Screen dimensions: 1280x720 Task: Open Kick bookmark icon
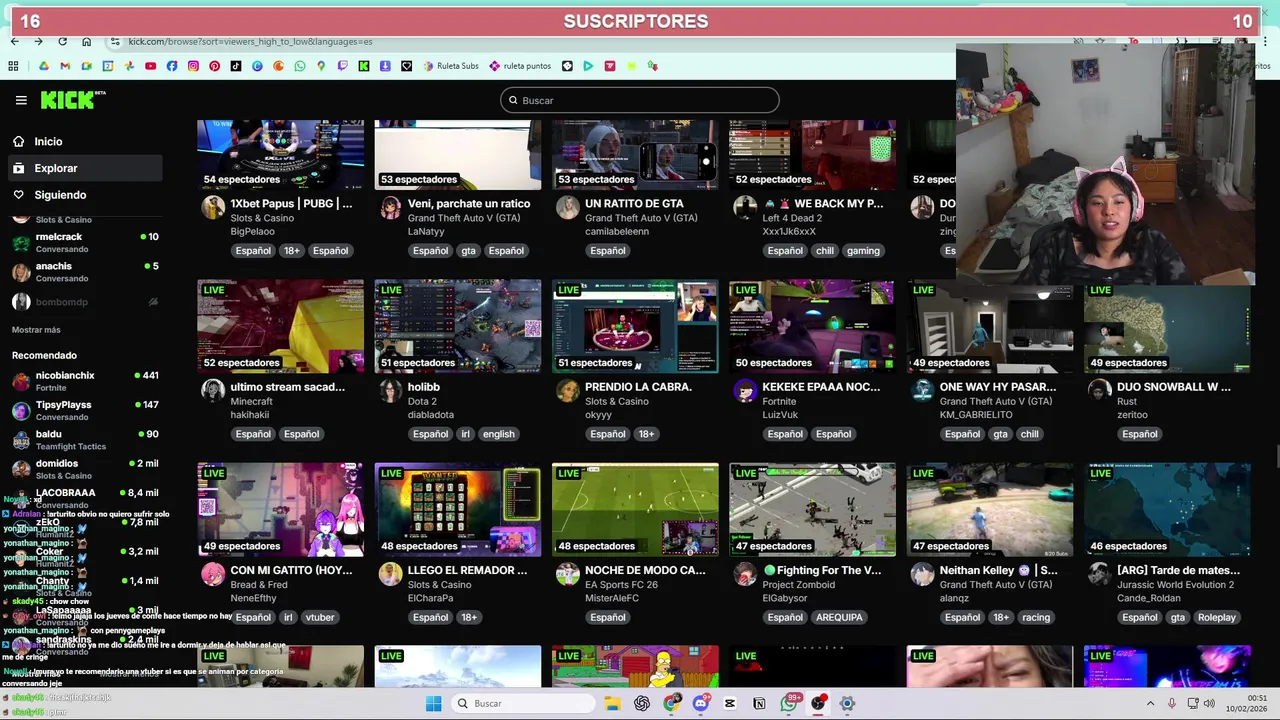(364, 66)
